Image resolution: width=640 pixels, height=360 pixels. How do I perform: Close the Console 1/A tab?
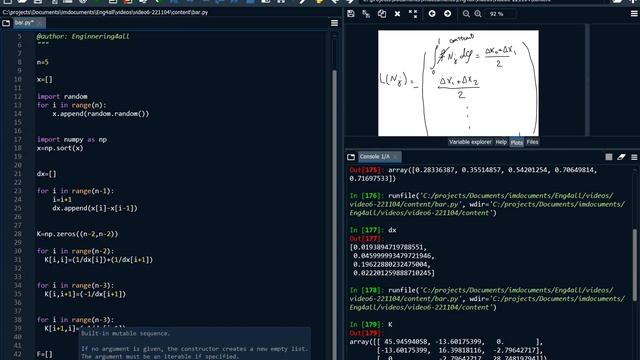(396, 157)
